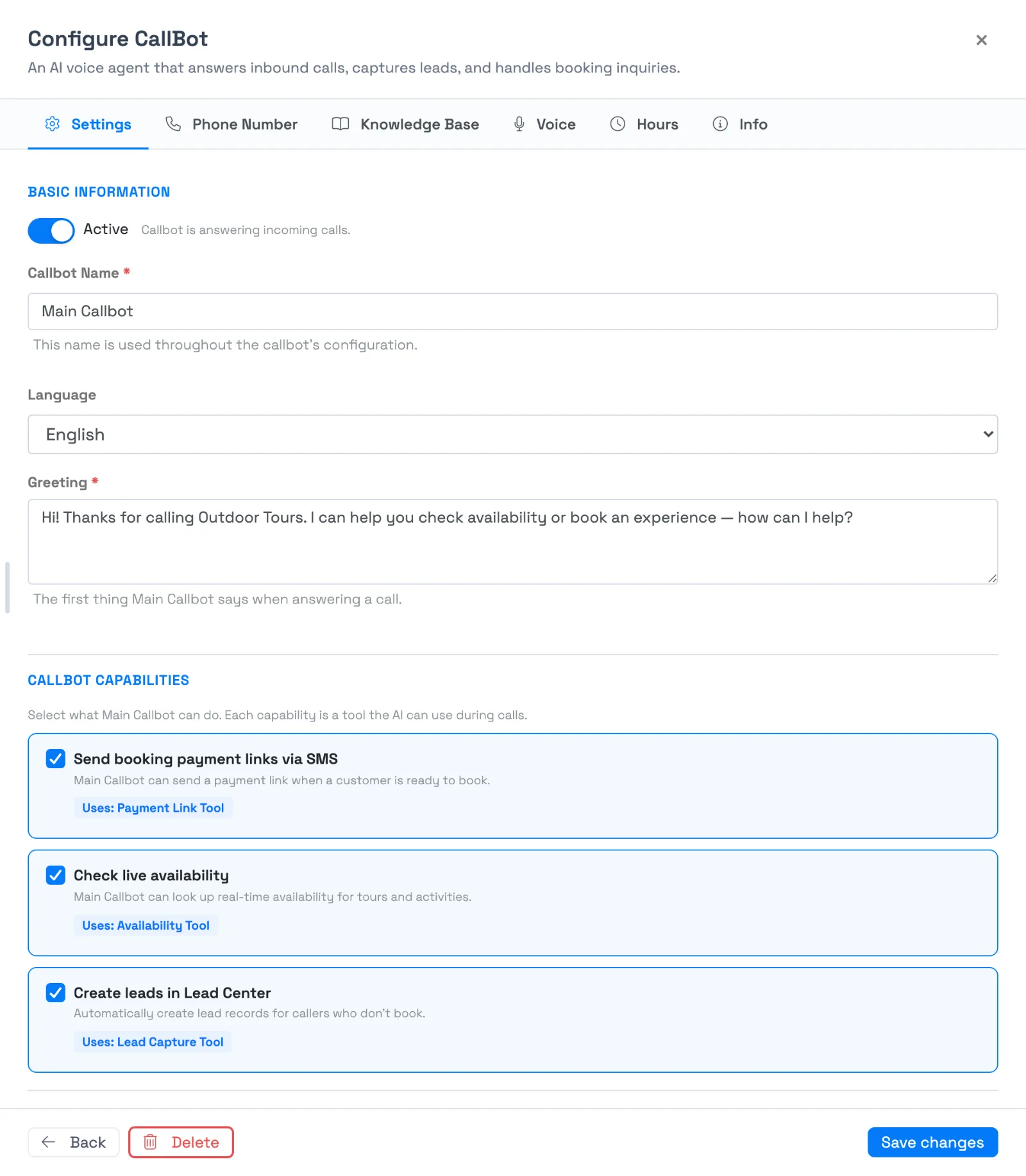Click the Uses: Availability Tool tag

click(146, 925)
